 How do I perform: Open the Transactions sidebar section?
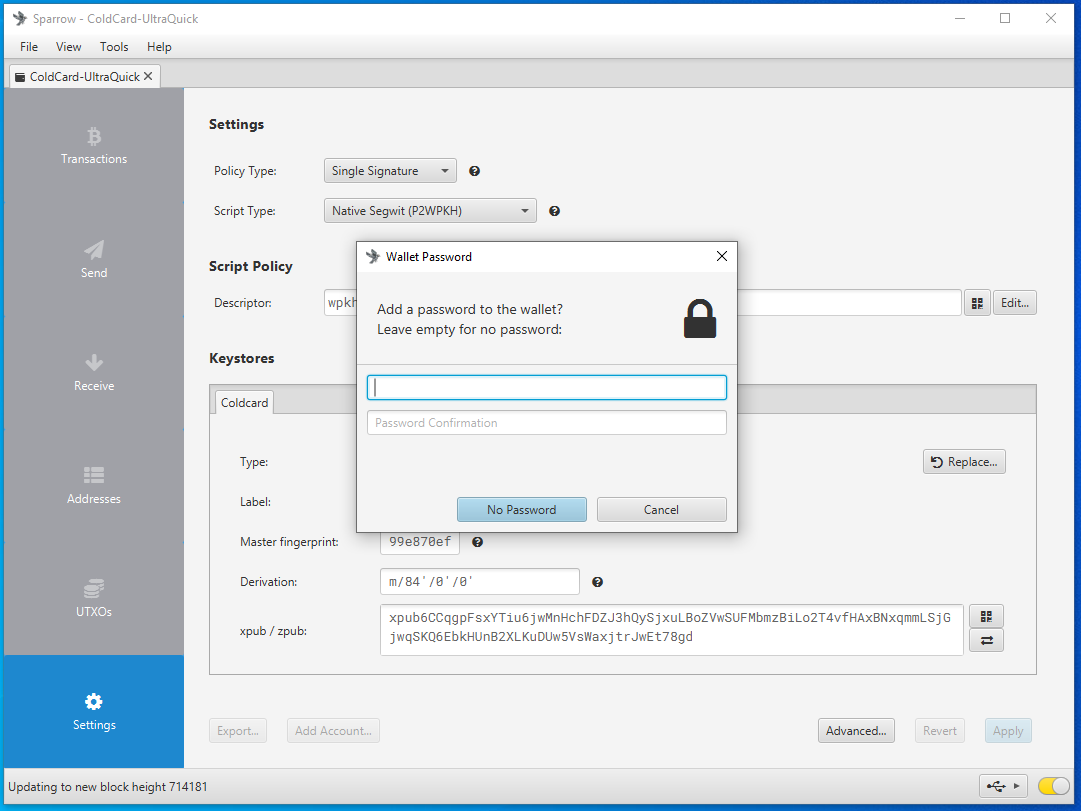(x=94, y=146)
